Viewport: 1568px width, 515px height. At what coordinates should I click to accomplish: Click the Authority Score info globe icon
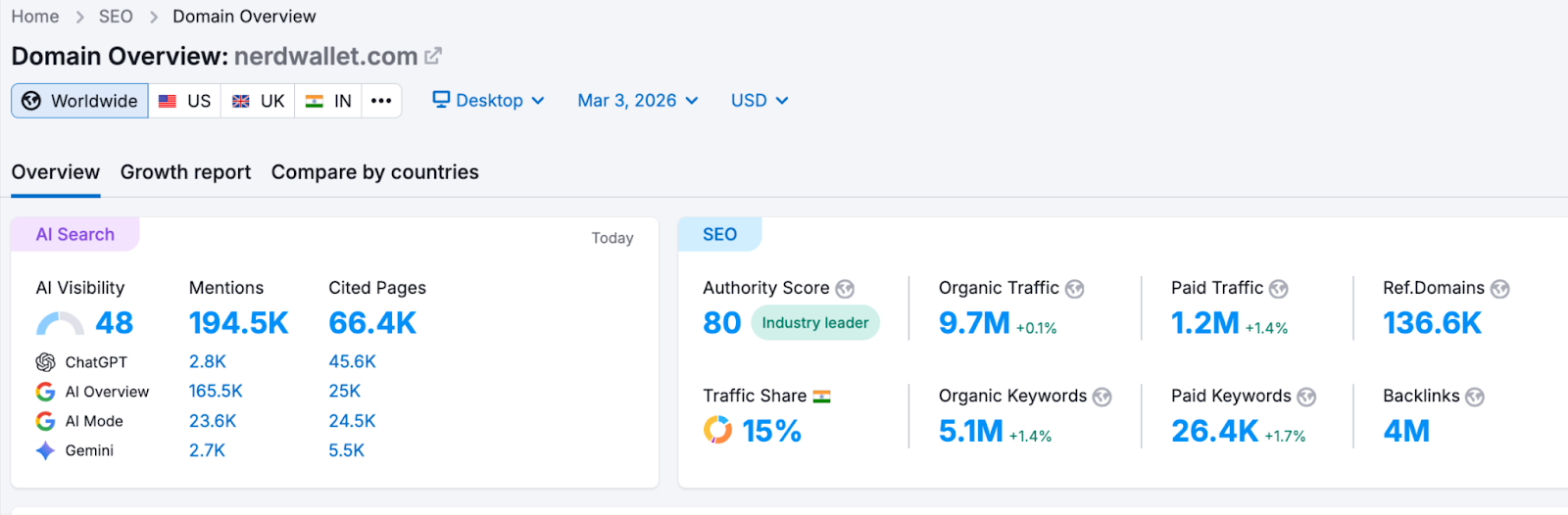(x=845, y=289)
